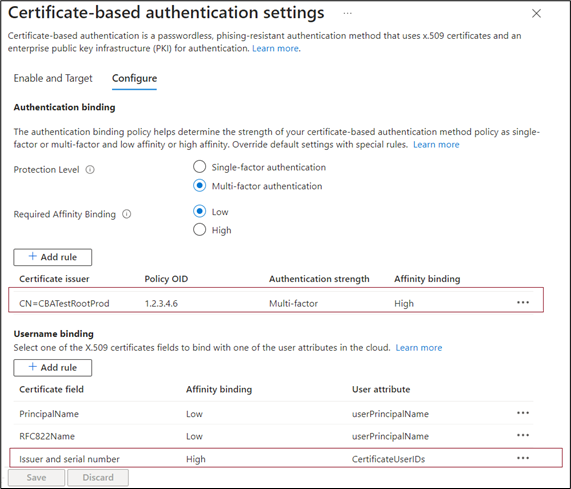Open Learn more link under Username binding
This screenshot has width=571, height=489.
tap(419, 348)
